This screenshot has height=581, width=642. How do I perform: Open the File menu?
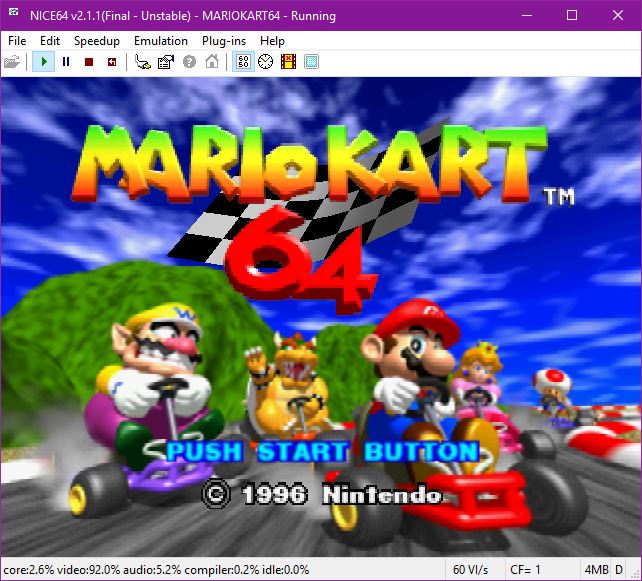coord(17,41)
